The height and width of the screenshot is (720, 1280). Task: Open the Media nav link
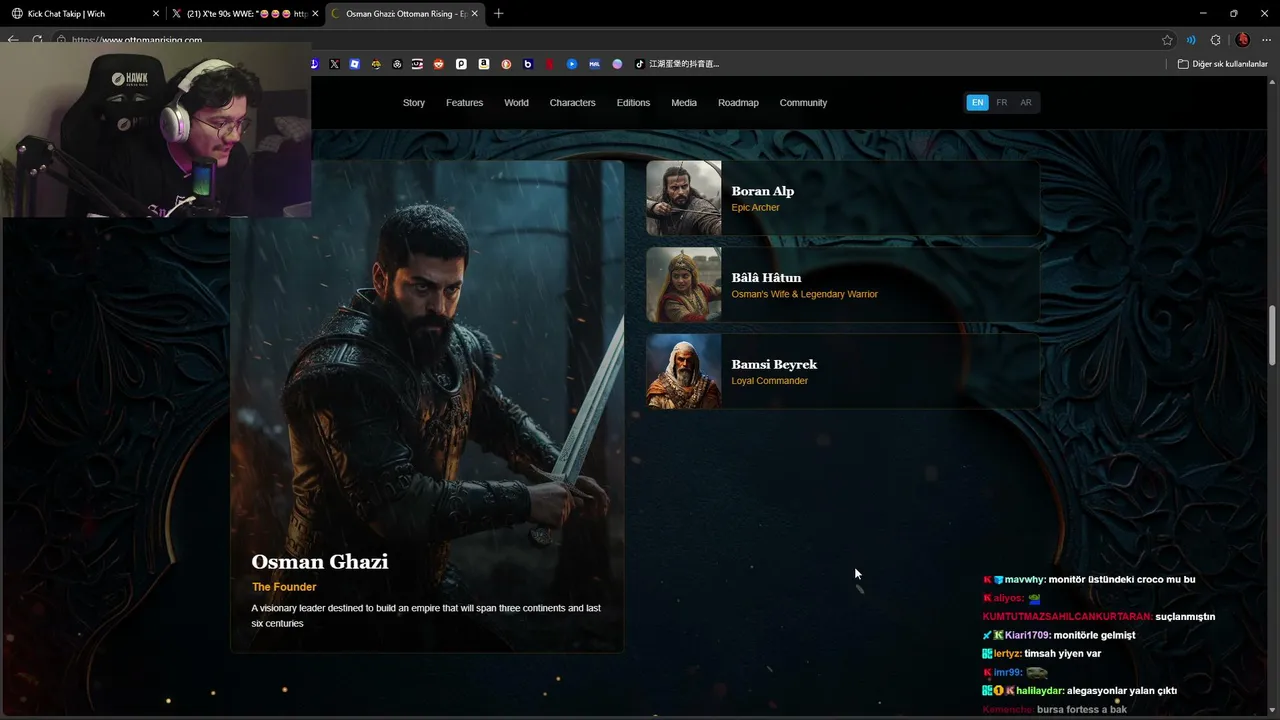(684, 103)
